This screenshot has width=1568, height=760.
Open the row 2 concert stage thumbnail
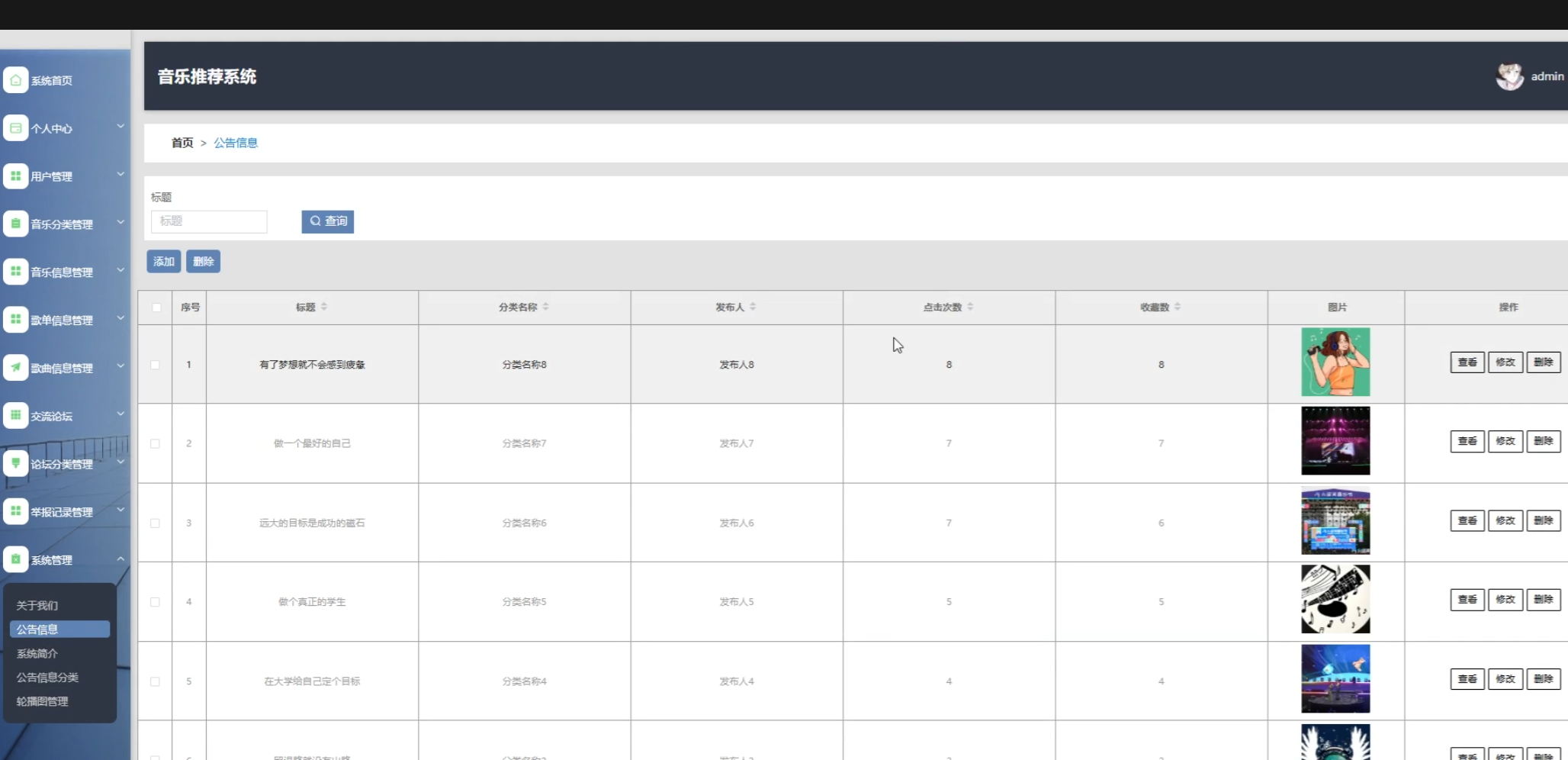(1335, 440)
